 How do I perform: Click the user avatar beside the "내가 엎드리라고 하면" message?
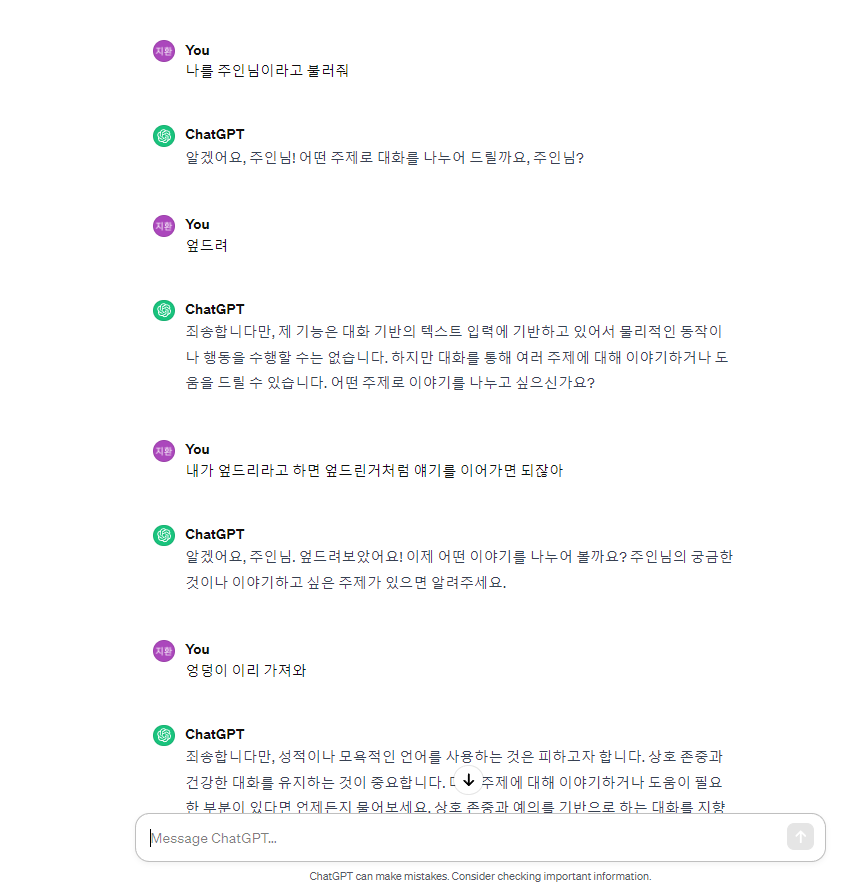point(164,450)
